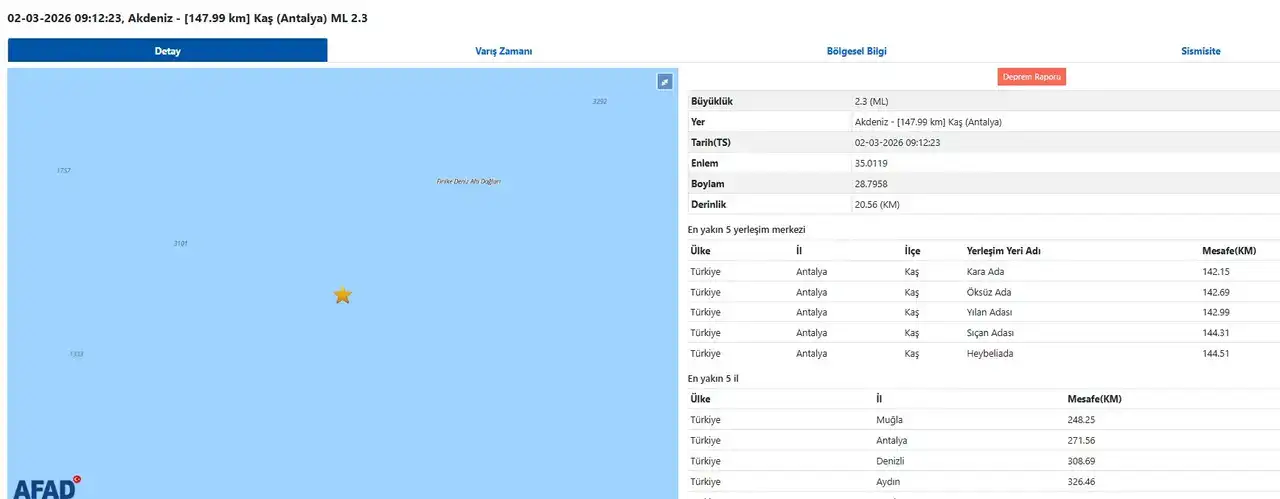This screenshot has height=499, width=1280.
Task: Select the Sismisite tab
Action: pos(1200,51)
